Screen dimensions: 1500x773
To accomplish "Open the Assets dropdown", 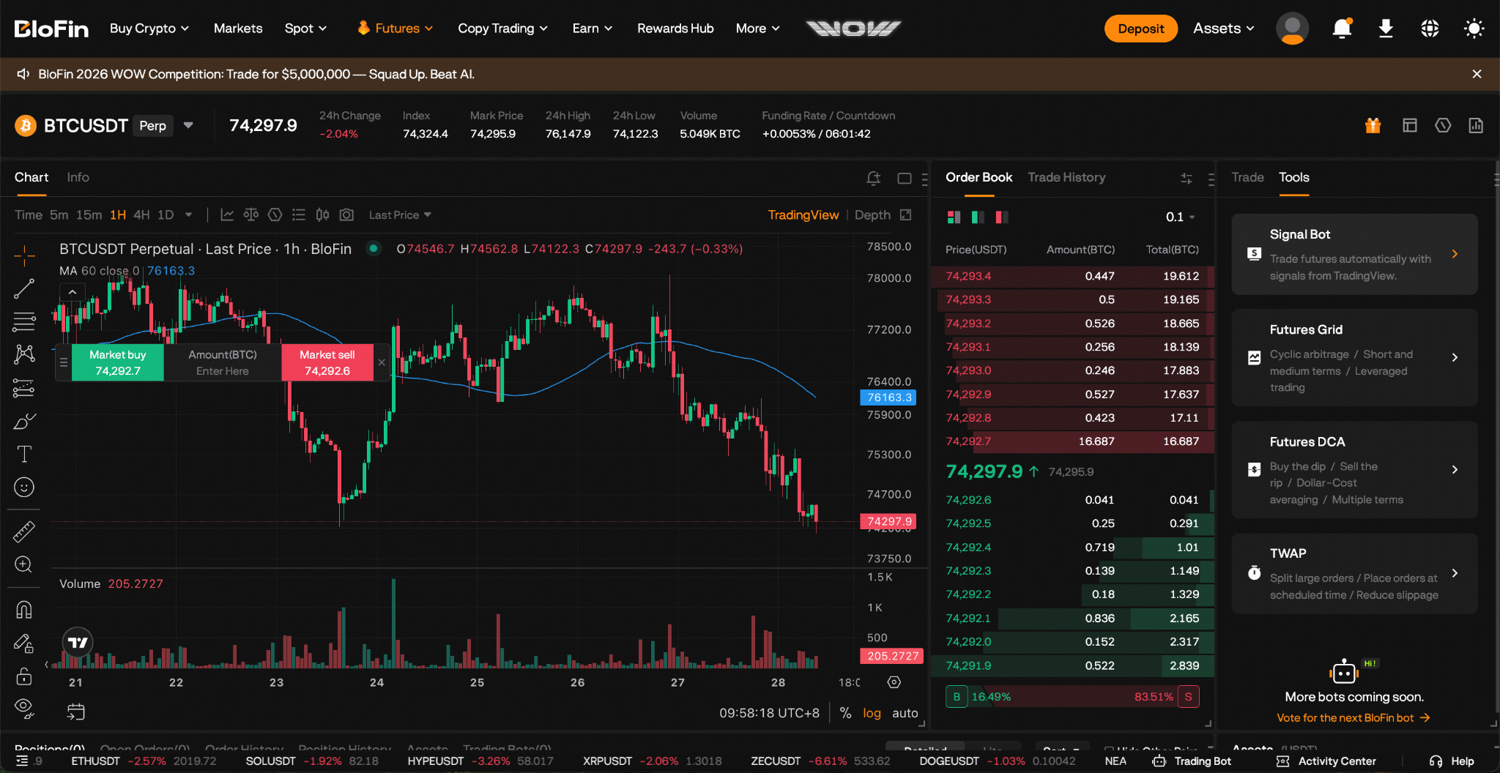I will tap(1223, 29).
